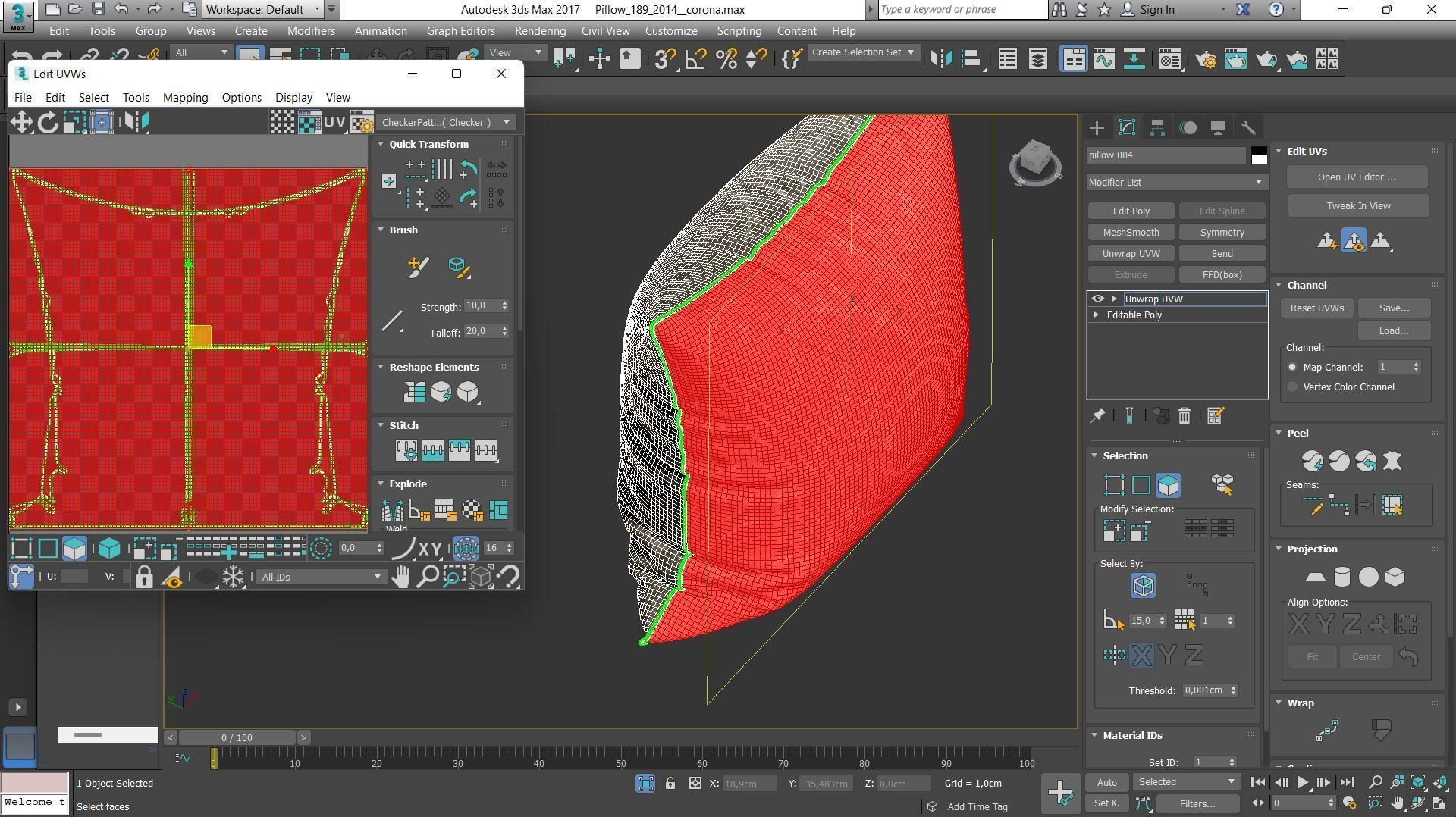
Task: Open the Mapping menu in Edit UVWs
Action: pyautogui.click(x=185, y=98)
